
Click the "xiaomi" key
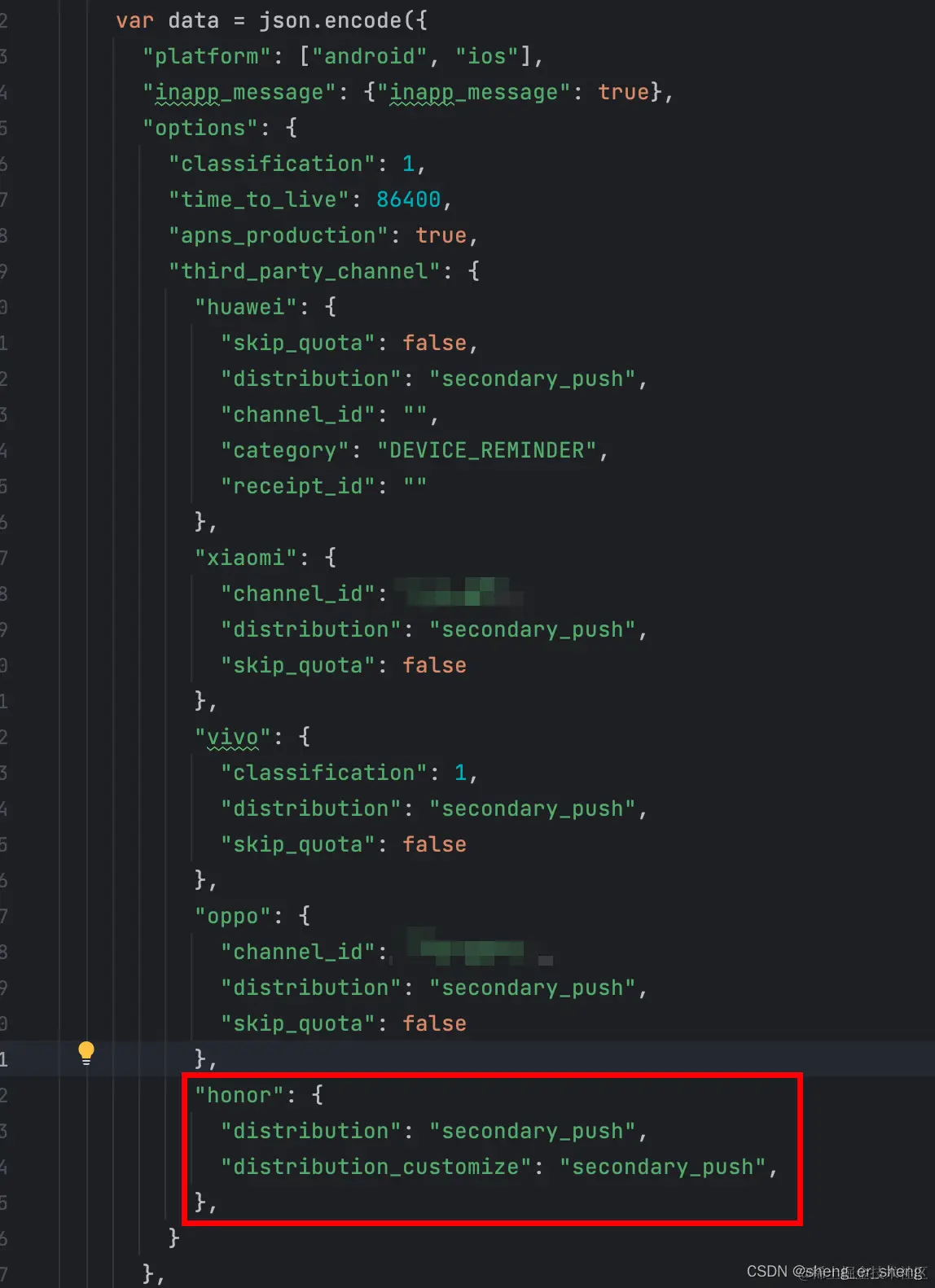pyautogui.click(x=246, y=558)
